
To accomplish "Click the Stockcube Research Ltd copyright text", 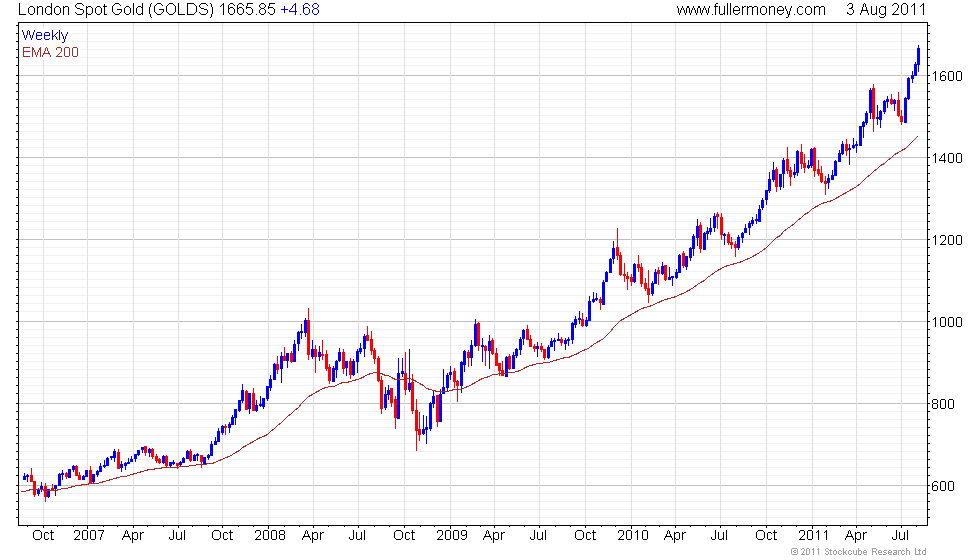I will [858, 552].
